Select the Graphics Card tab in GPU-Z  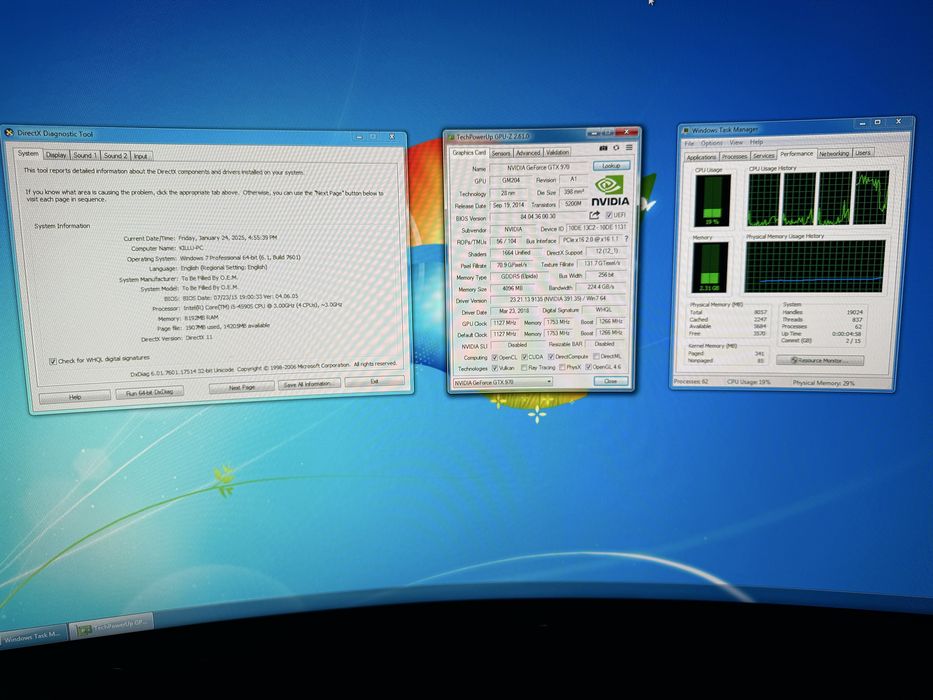coord(469,152)
